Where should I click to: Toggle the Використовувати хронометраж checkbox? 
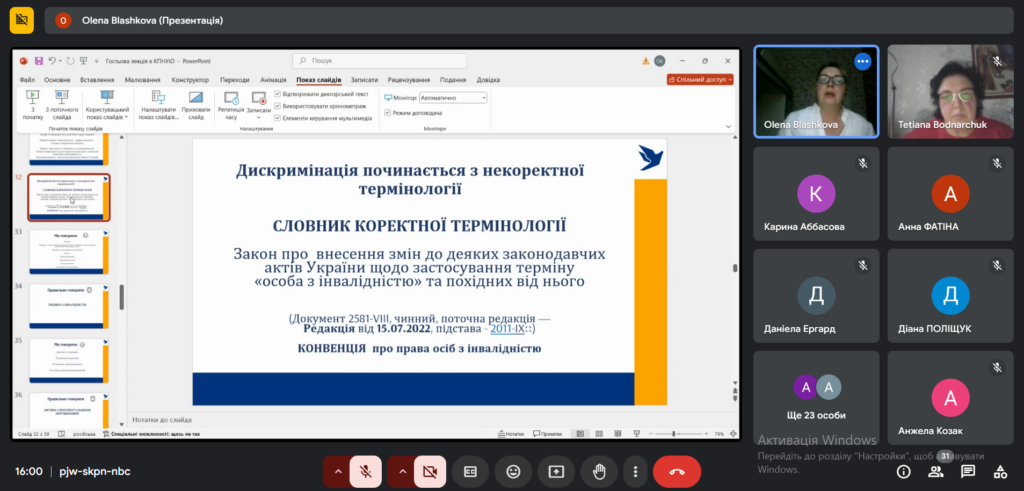tap(278, 105)
